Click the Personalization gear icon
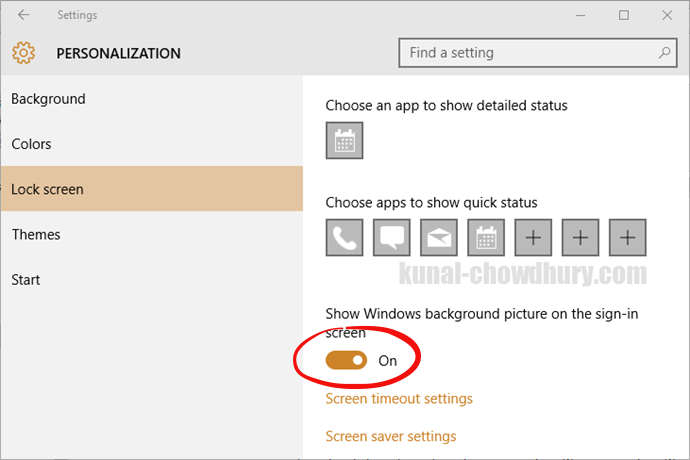 pos(23,53)
